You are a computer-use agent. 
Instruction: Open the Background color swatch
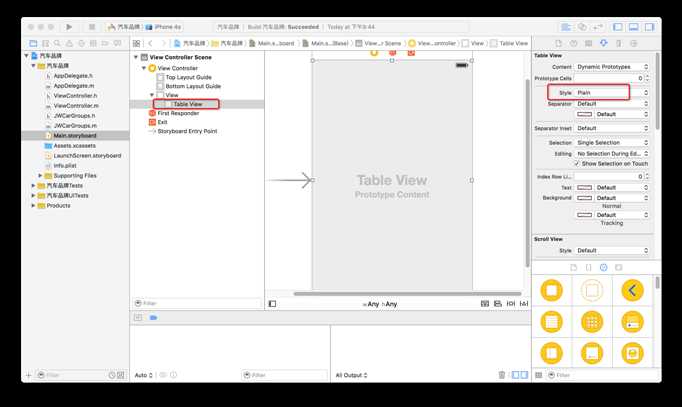[x=585, y=198]
